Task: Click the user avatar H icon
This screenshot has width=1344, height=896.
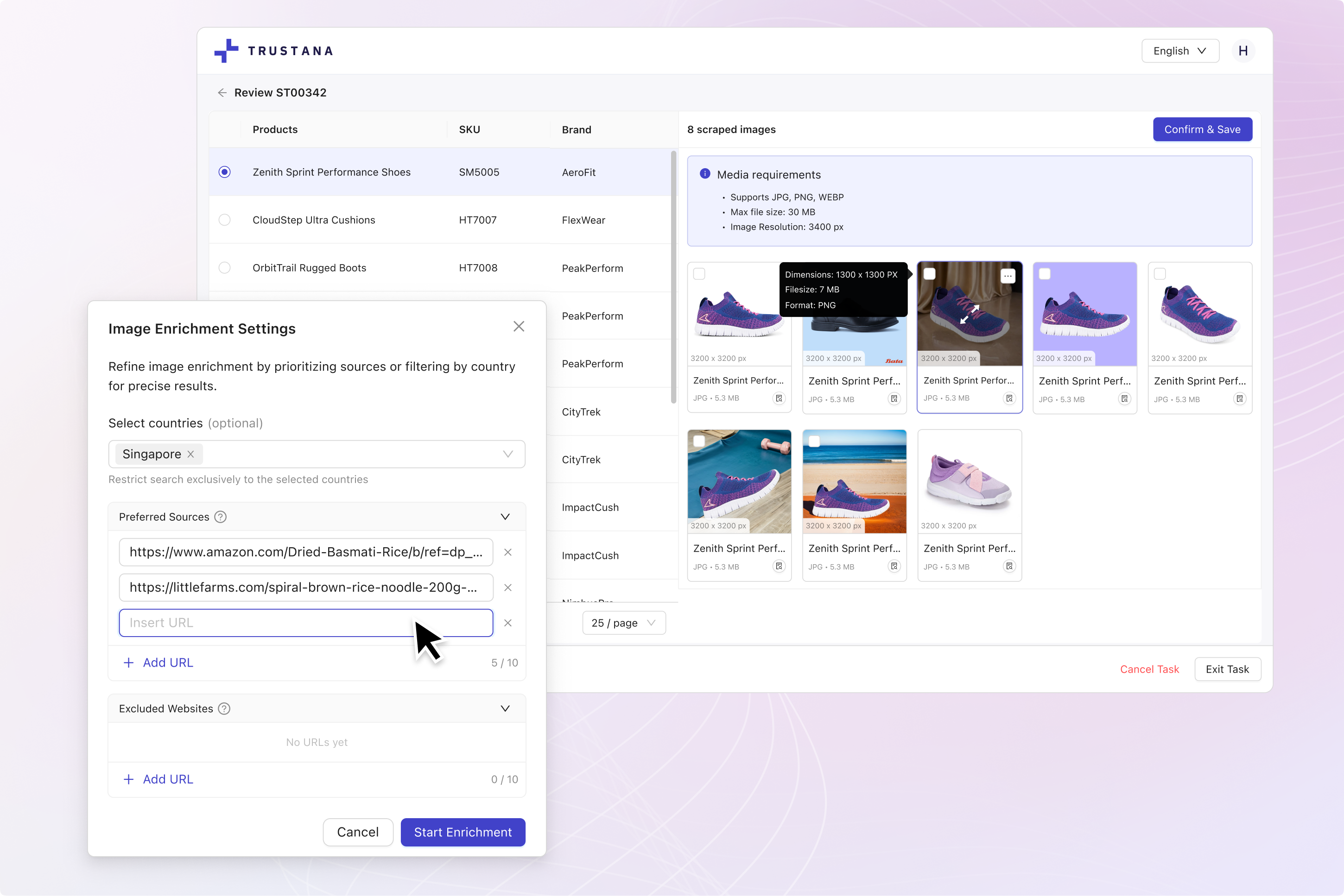Action: click(1243, 51)
